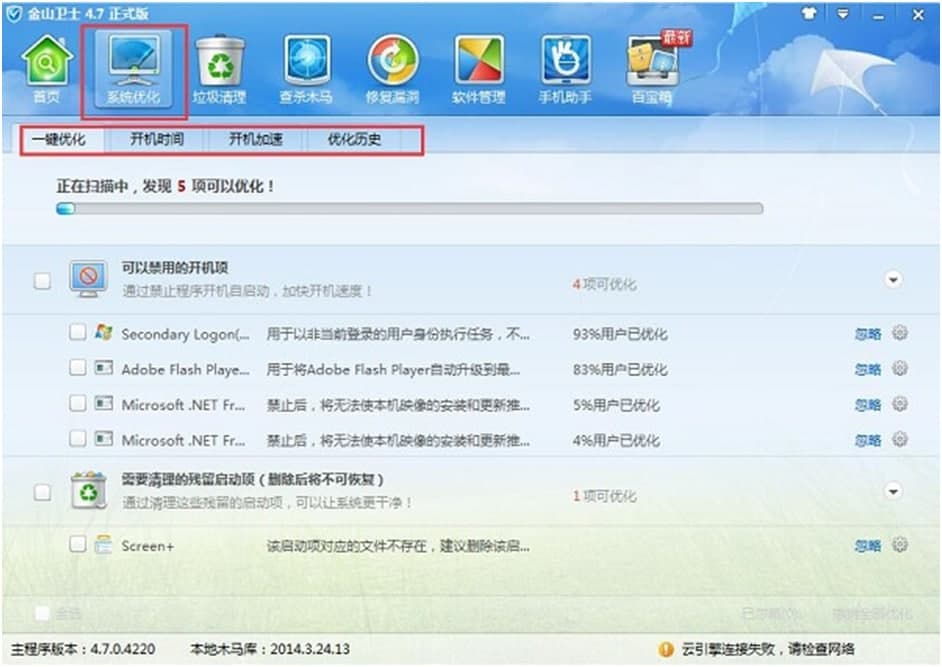942x667 pixels.
Task: Switch to the 开机加速 tab
Action: (255, 140)
